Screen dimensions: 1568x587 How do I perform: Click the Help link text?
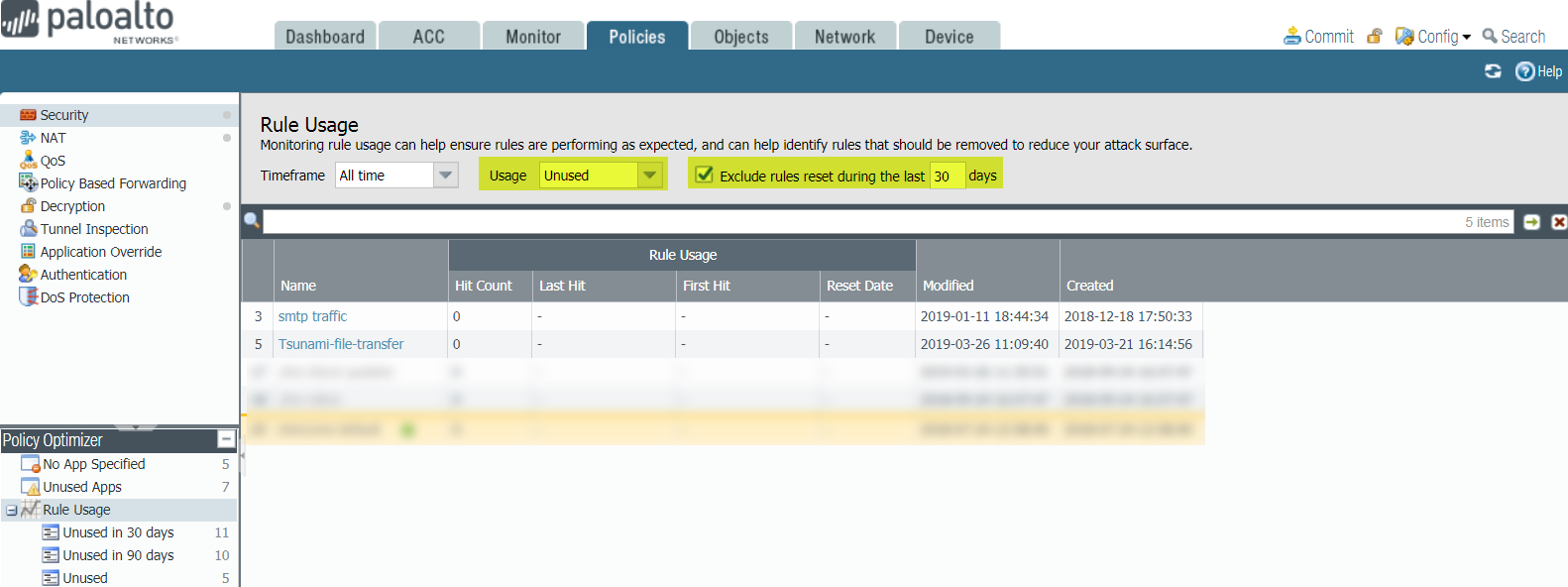(x=1550, y=71)
